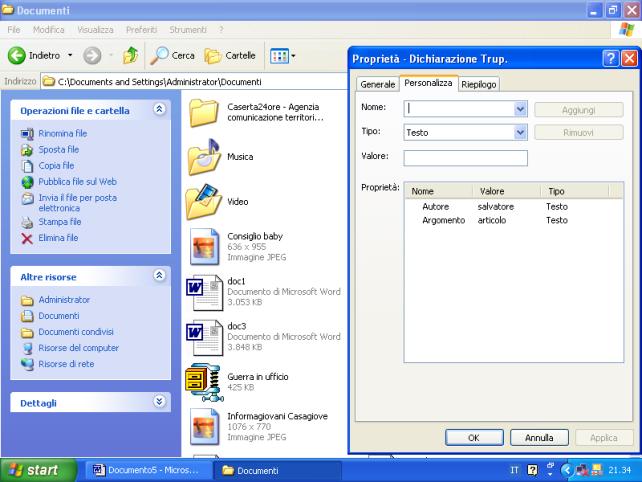
Task: Select the doc3 Word document icon
Action: (204, 337)
